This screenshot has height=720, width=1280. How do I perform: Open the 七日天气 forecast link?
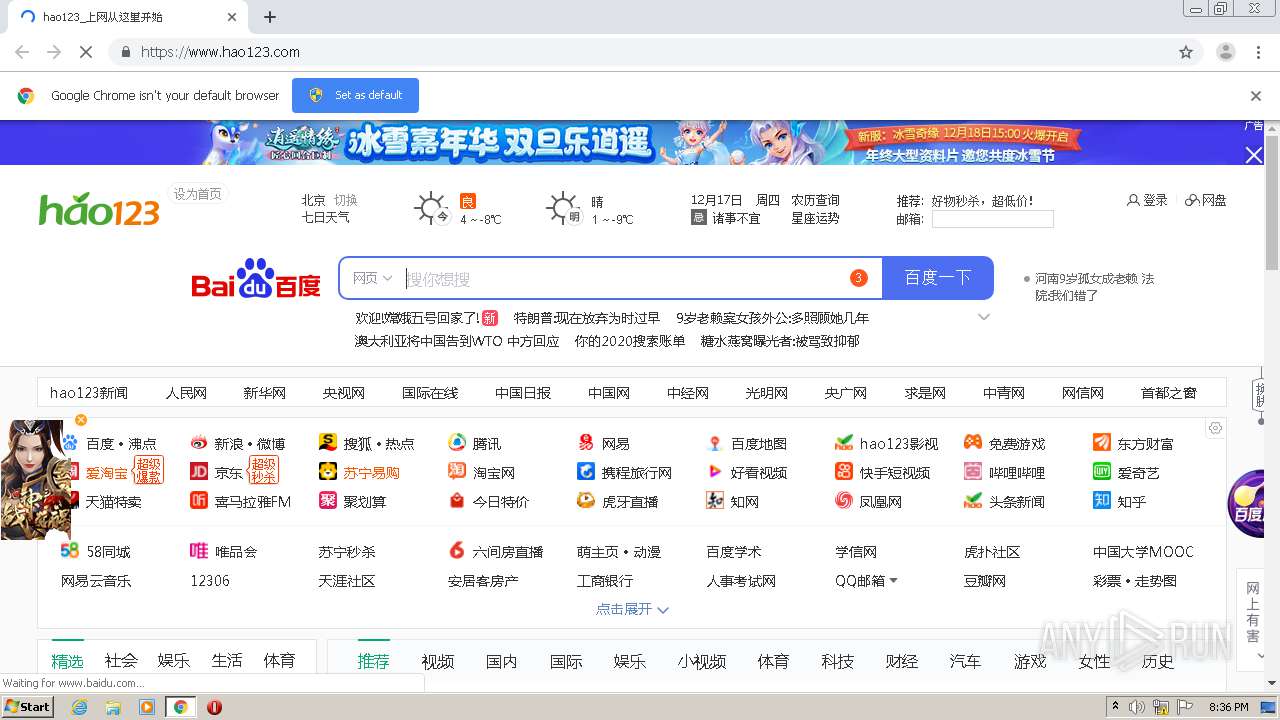coord(326,217)
